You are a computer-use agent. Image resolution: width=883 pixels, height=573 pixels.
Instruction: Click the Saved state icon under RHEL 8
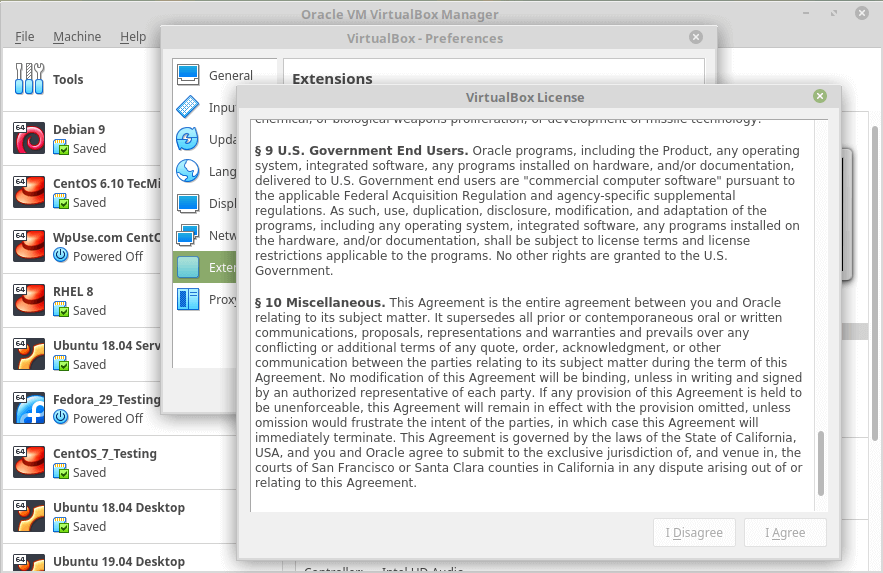(x=61, y=310)
